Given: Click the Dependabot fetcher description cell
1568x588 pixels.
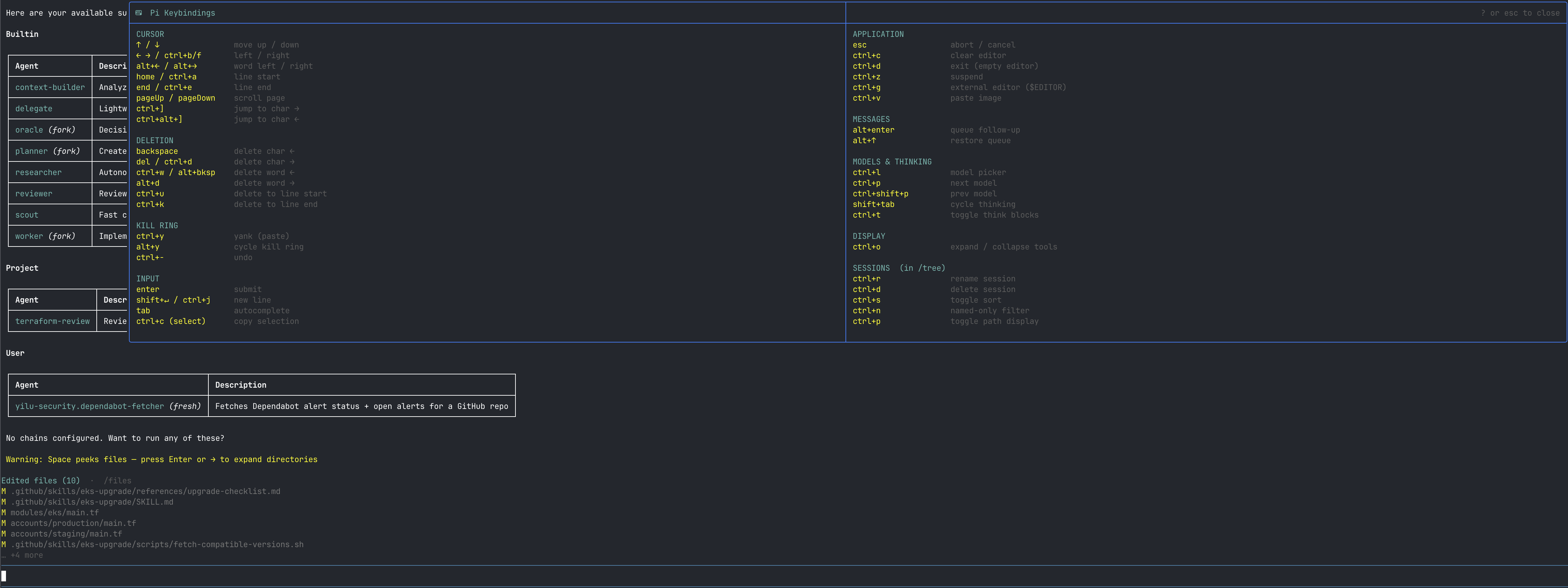Looking at the screenshot, I should 362,406.
